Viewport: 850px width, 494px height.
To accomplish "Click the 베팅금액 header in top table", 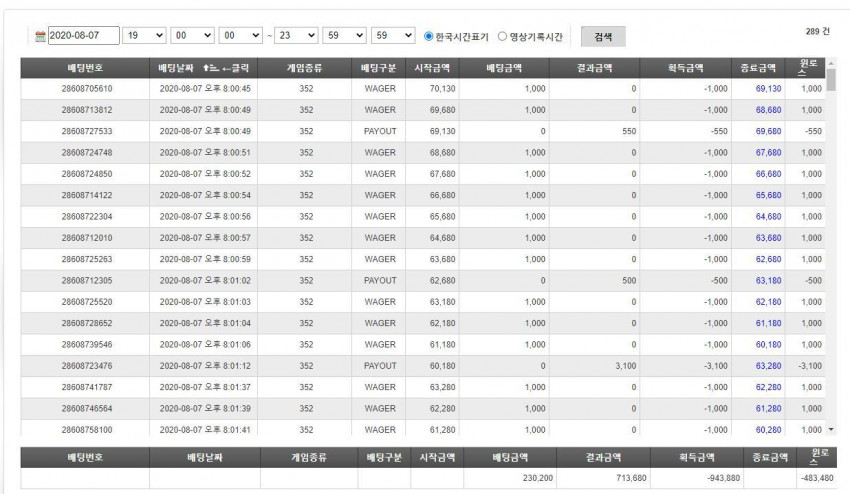I will pos(504,68).
